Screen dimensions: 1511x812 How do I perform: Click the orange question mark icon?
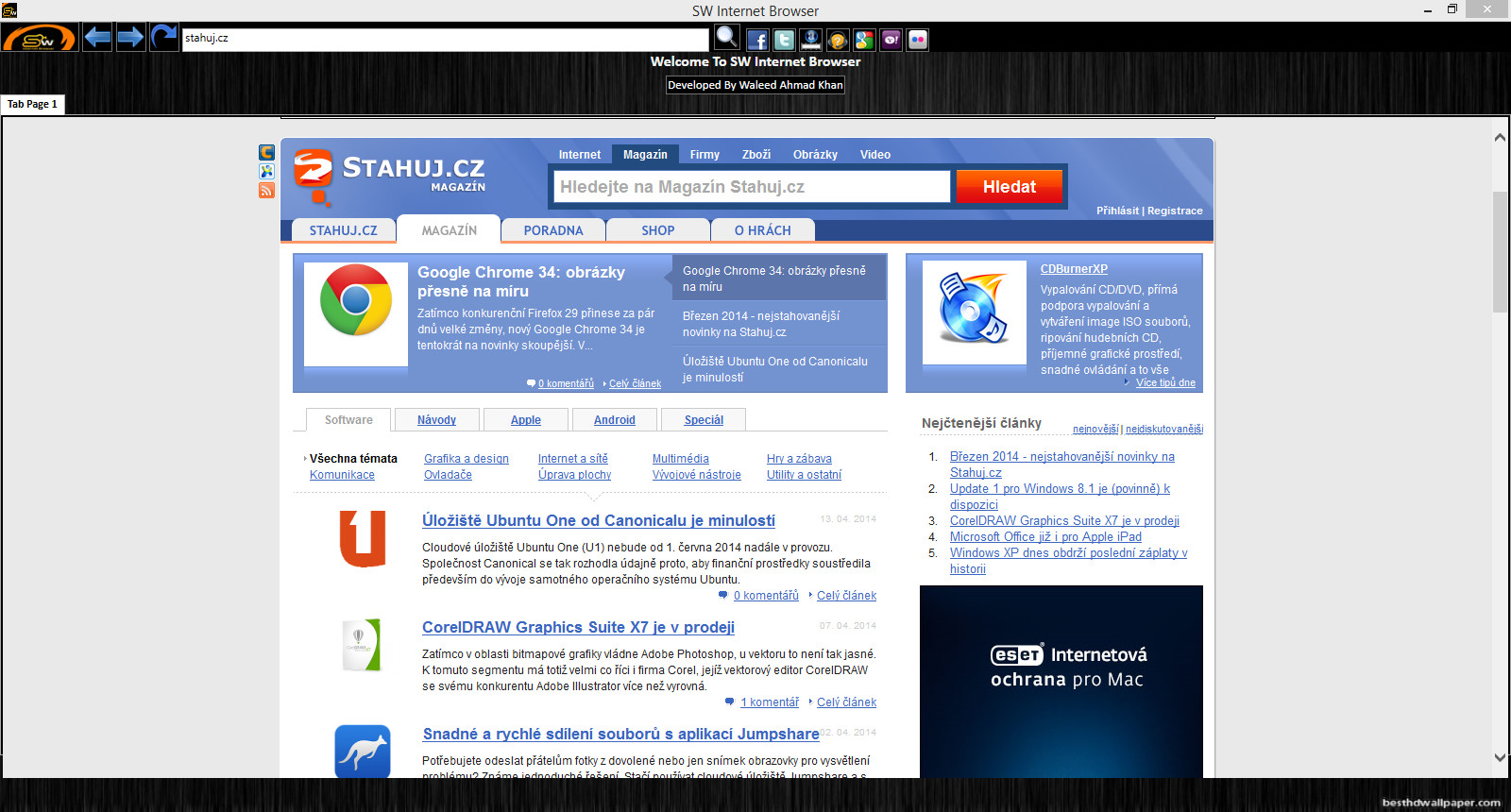coord(837,40)
